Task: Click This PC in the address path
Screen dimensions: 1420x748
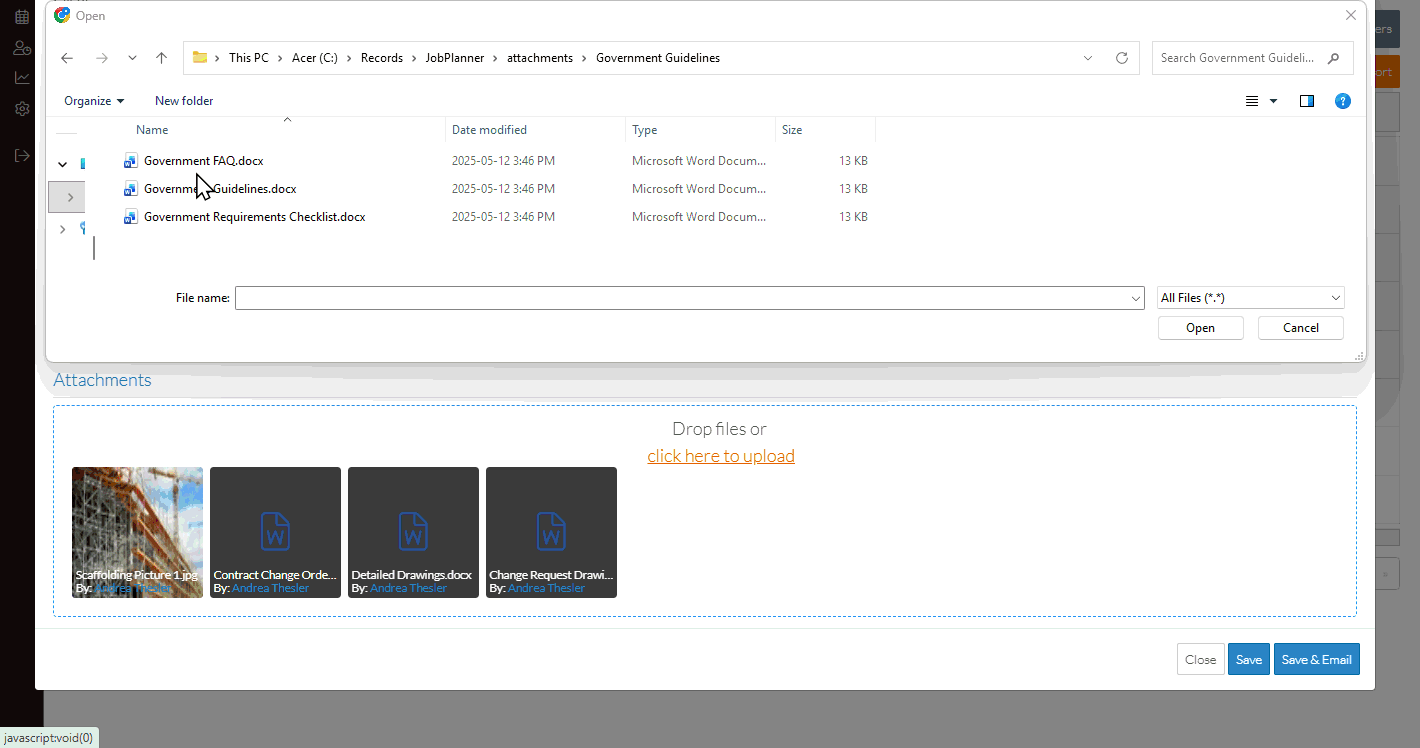Action: (x=249, y=58)
